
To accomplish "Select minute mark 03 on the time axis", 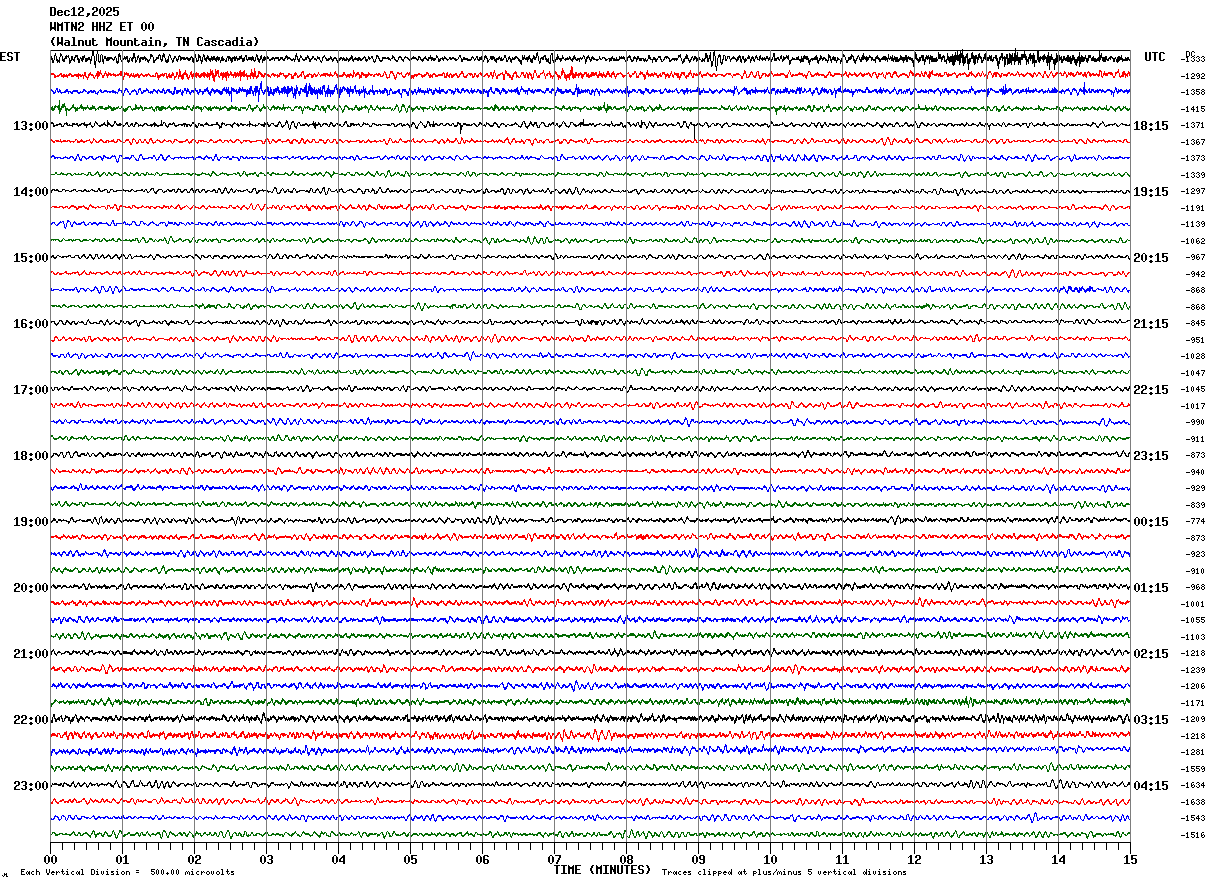I will [x=266, y=859].
